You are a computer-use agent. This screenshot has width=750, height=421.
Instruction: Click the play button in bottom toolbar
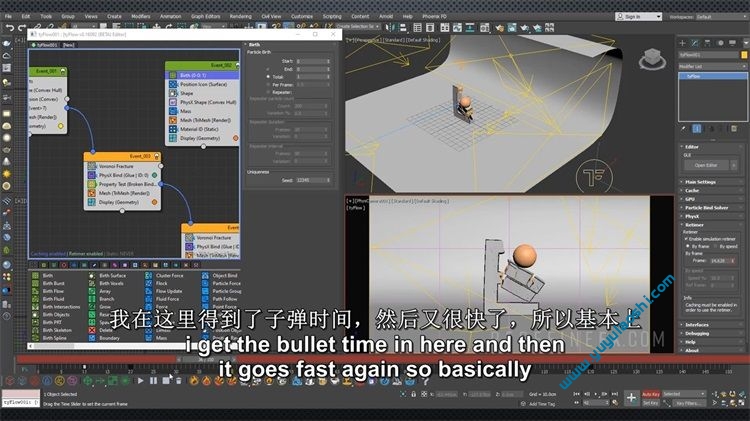(x=140, y=381)
